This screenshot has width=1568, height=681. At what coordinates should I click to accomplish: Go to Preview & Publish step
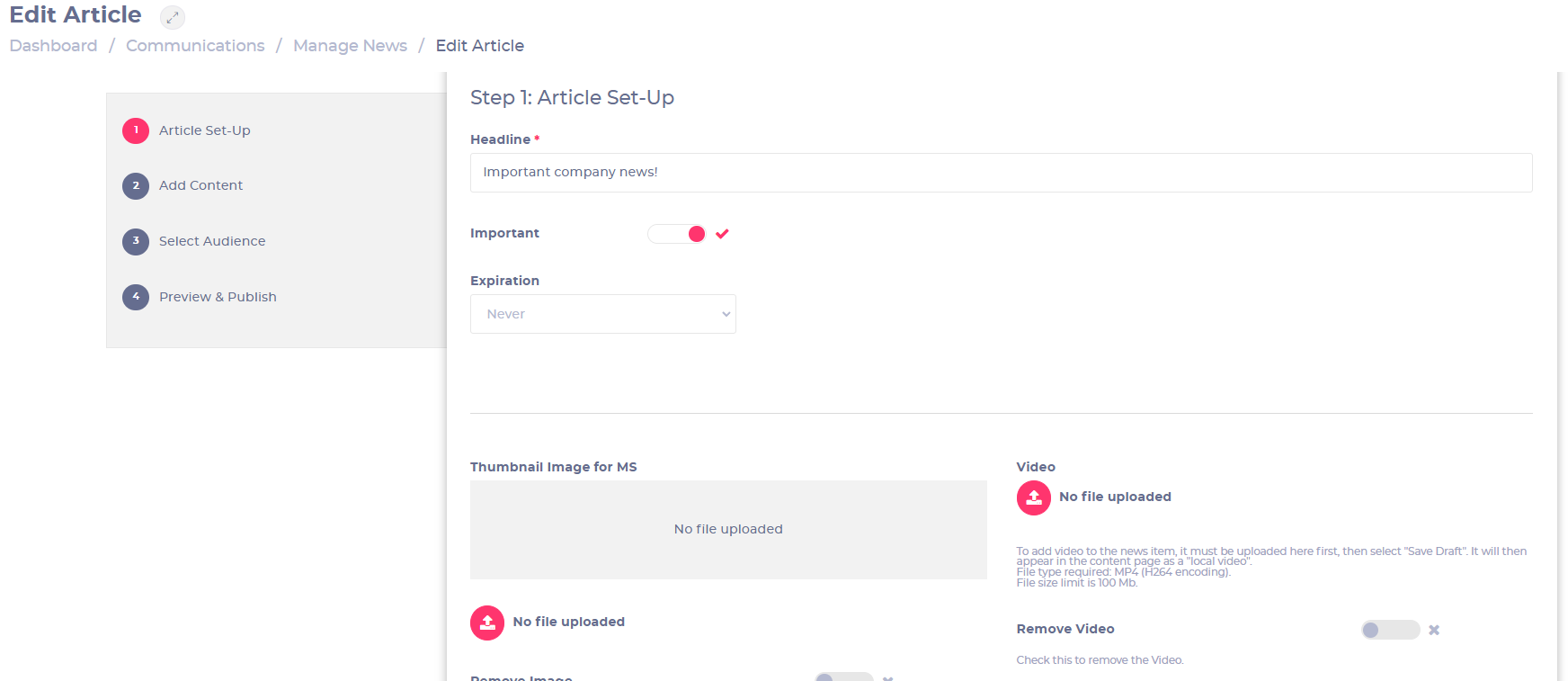[x=218, y=297]
